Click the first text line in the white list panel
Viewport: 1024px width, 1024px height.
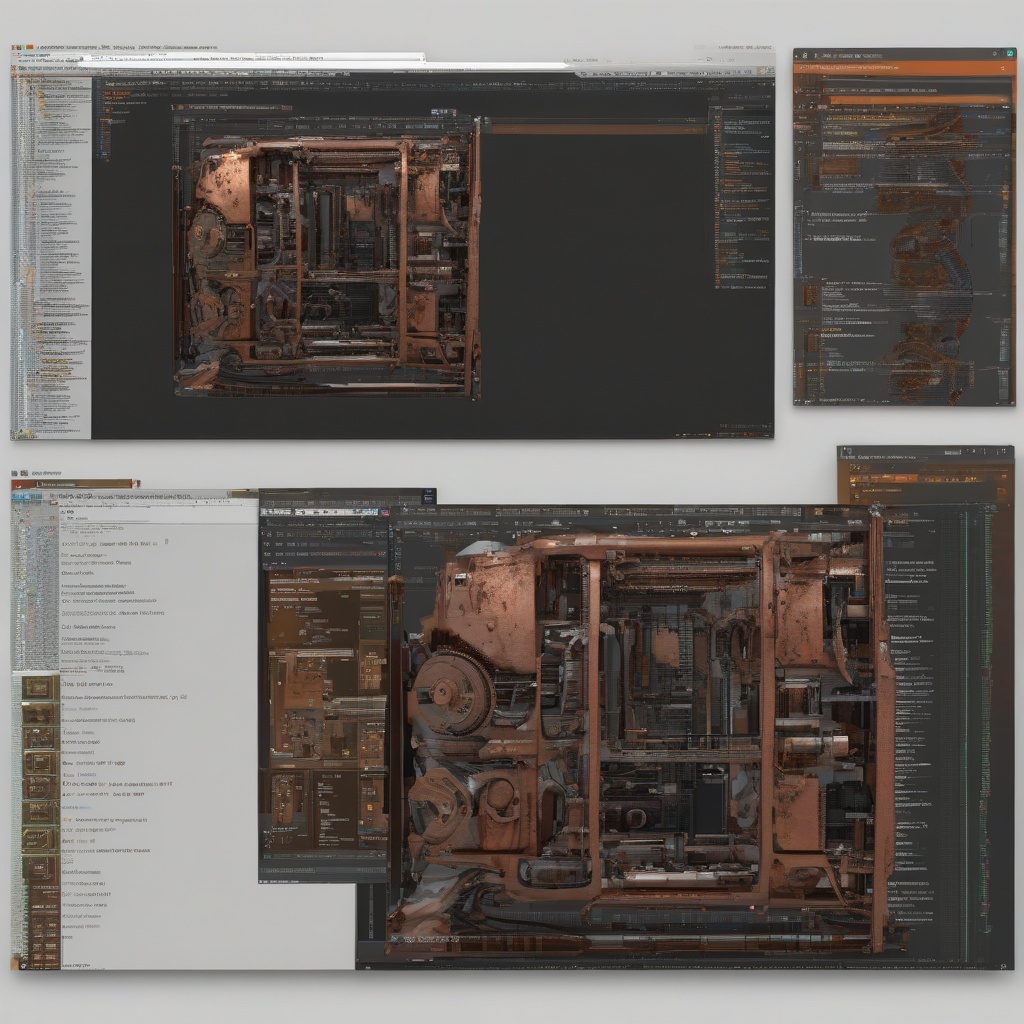tap(110, 543)
